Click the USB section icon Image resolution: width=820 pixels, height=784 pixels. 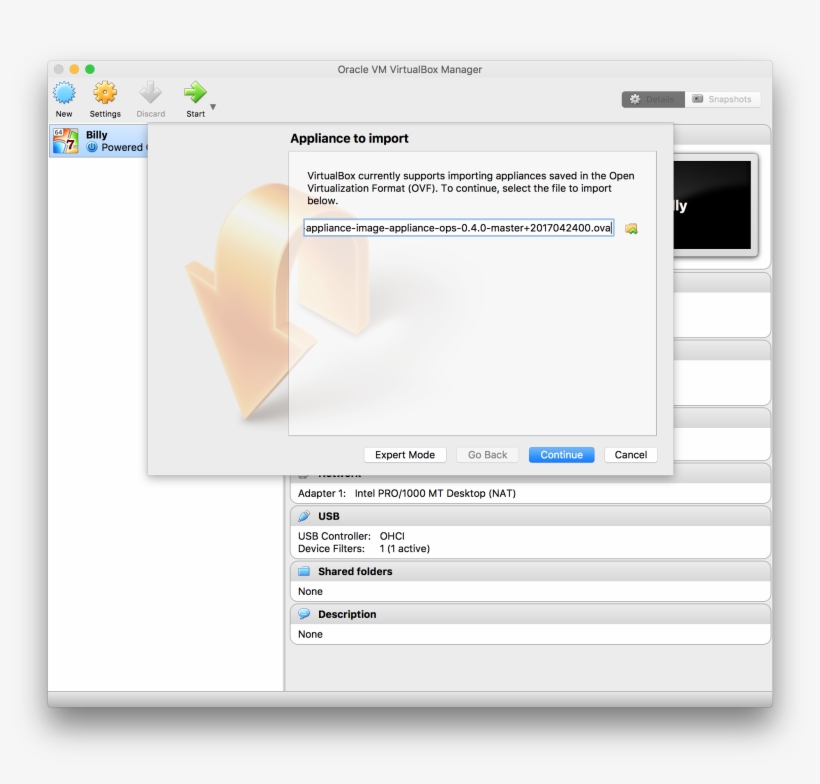coord(302,516)
